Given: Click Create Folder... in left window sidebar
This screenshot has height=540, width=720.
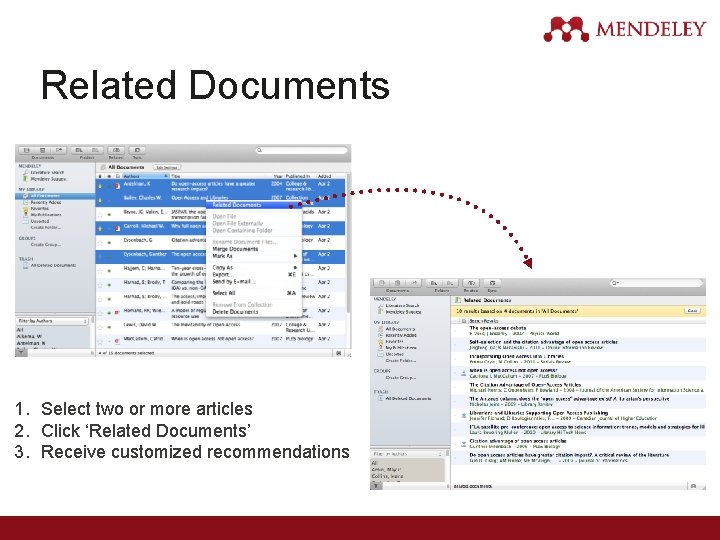Looking at the screenshot, I should click(x=45, y=227).
